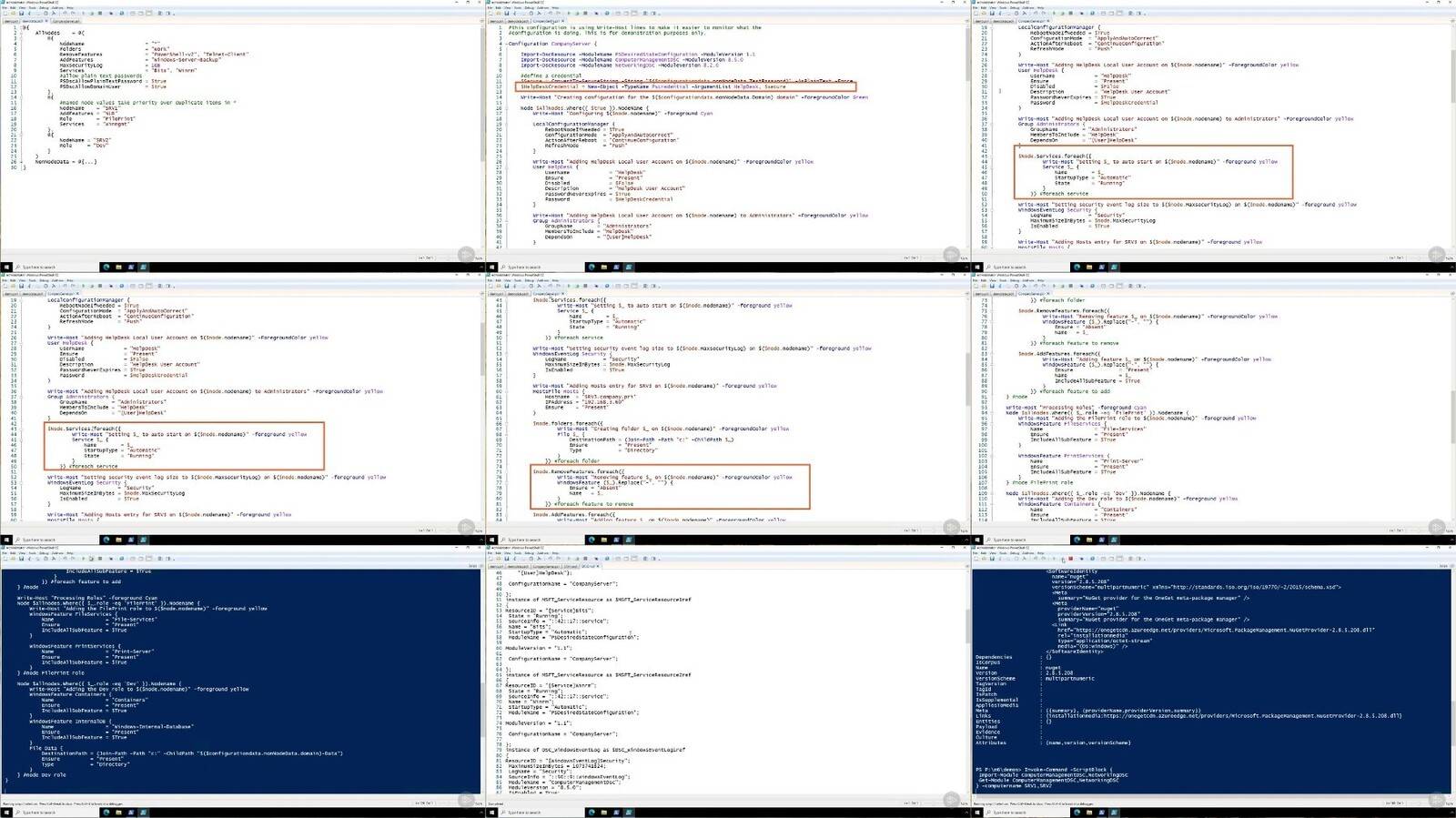Click Save icon in the AllNodes script window
This screenshot has width=1456, height=818.
[x=21, y=14]
